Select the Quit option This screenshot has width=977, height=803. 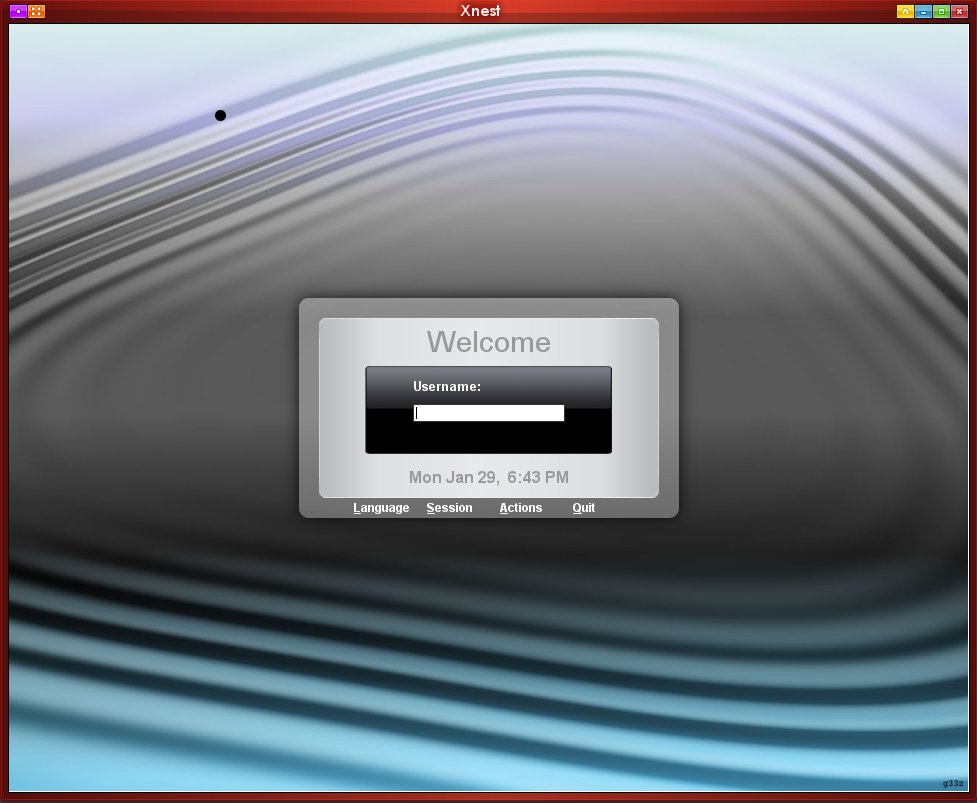[583, 508]
